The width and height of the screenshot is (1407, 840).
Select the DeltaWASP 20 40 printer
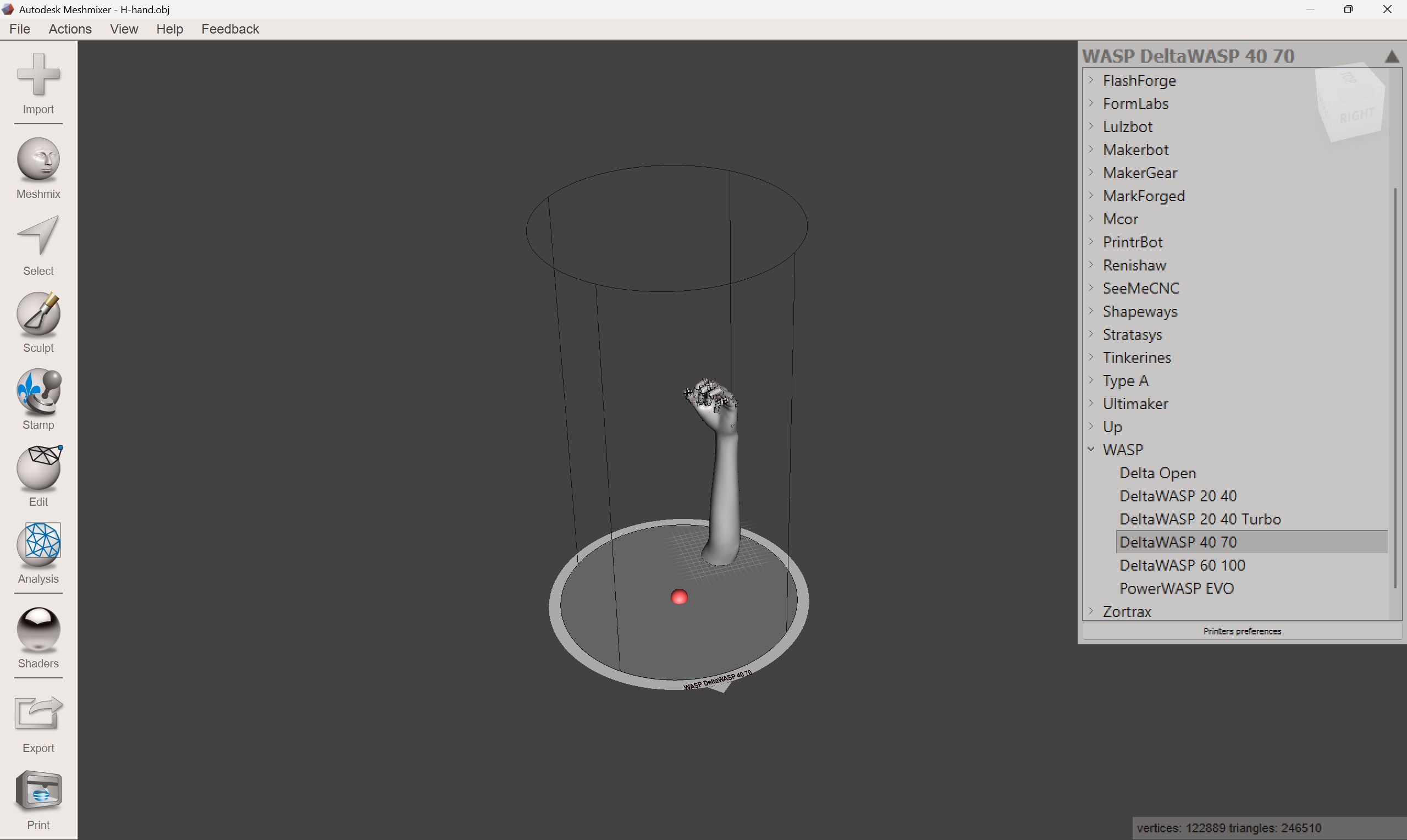[x=1178, y=496]
